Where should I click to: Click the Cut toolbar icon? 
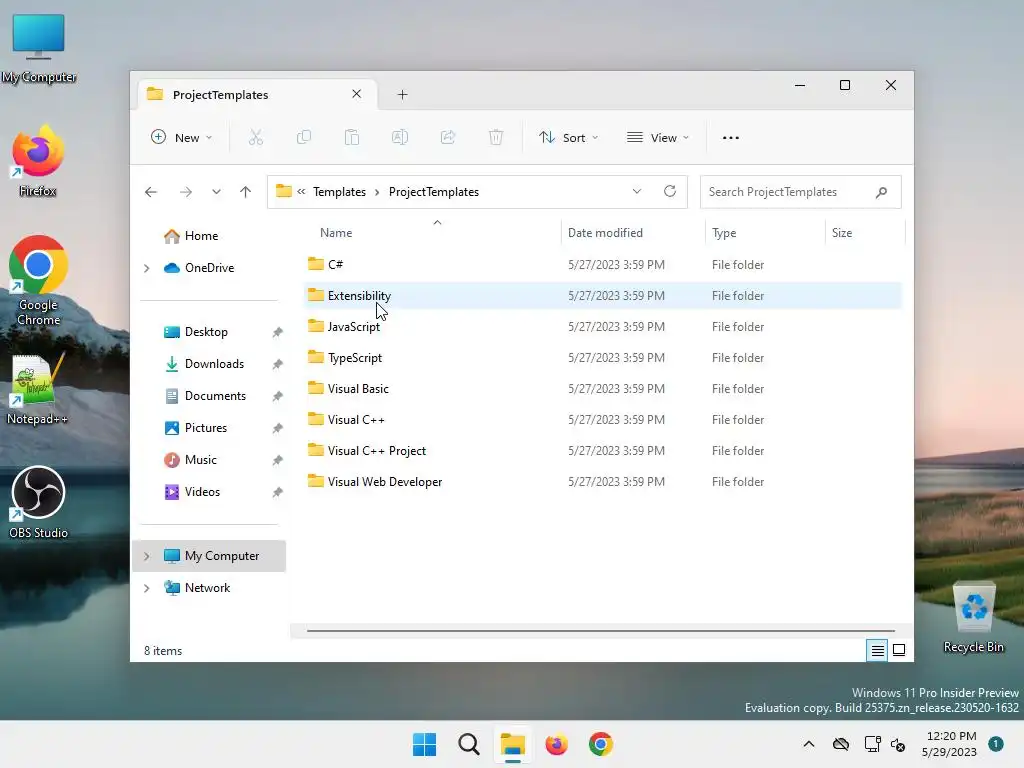tap(256, 138)
